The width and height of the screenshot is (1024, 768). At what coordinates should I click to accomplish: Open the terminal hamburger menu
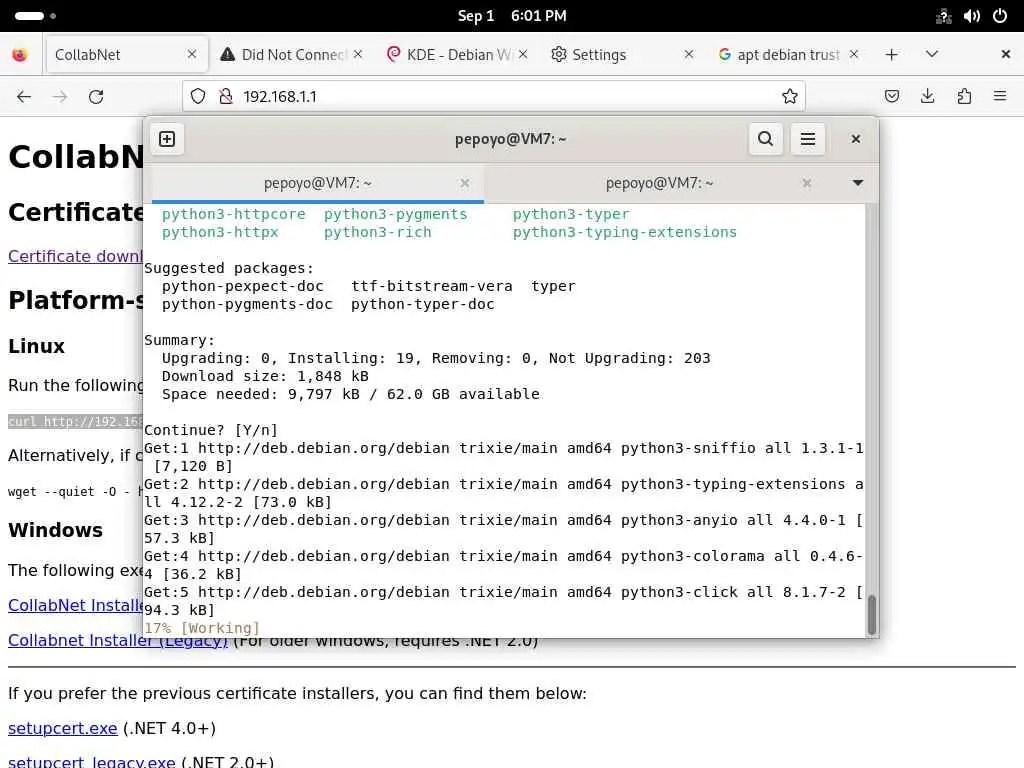tap(808, 139)
